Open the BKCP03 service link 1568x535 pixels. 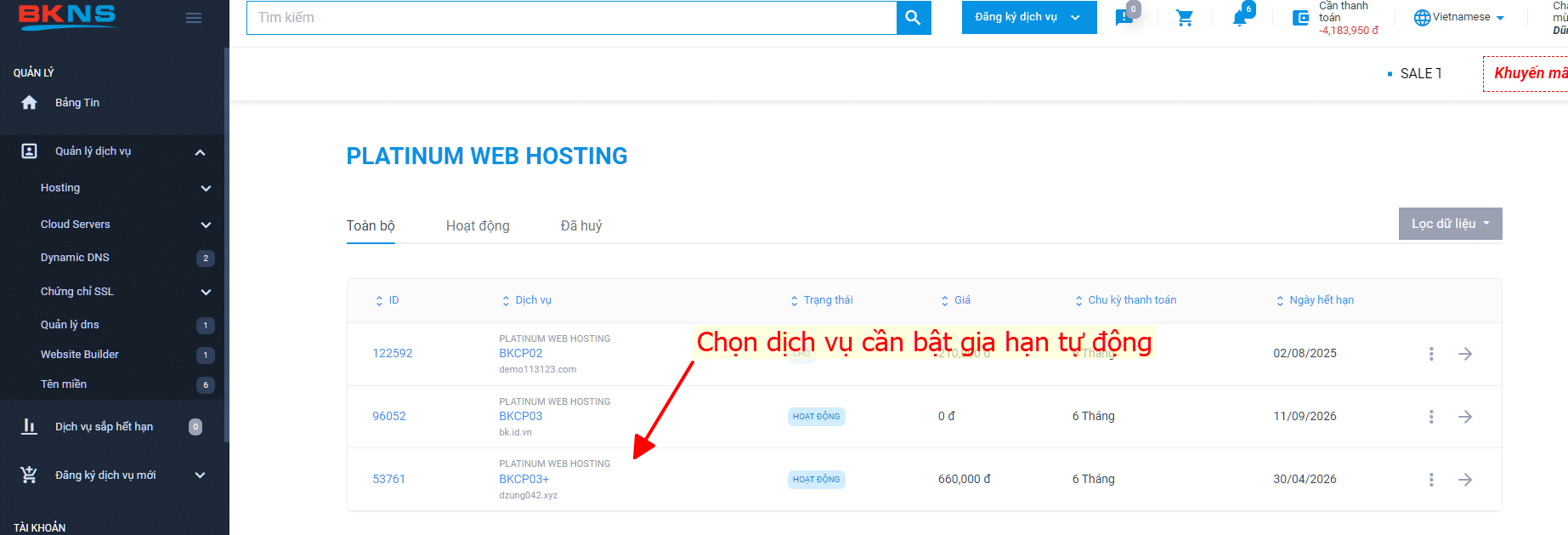click(520, 416)
